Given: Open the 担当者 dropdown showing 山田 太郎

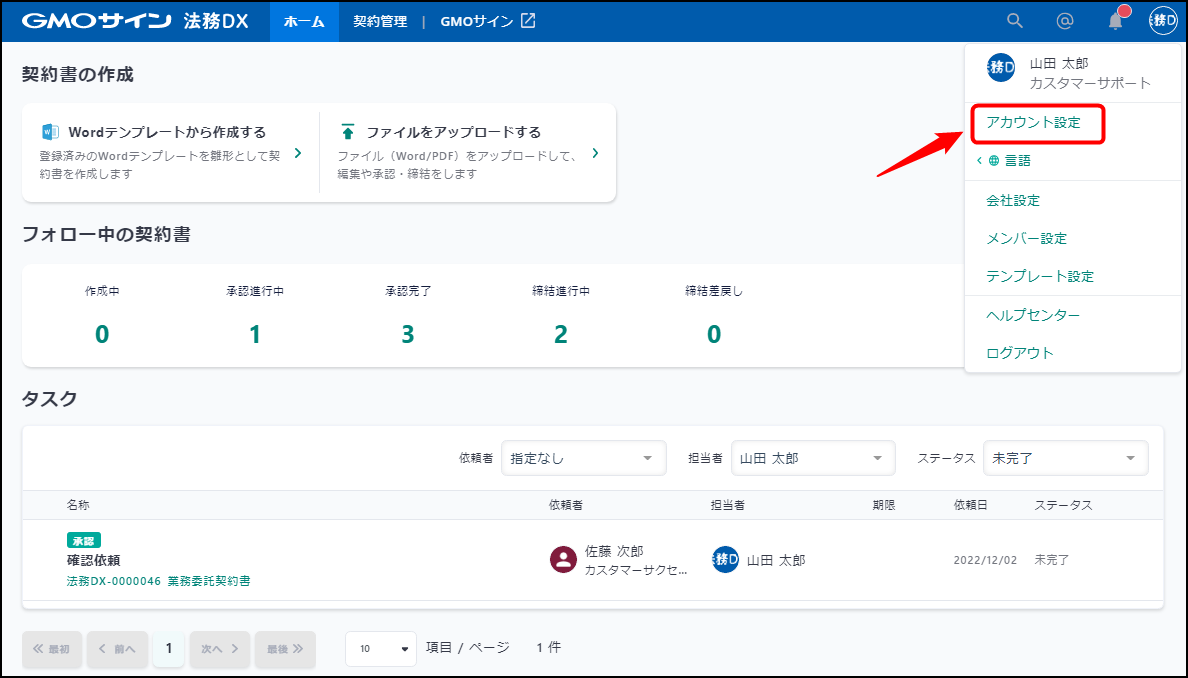Looking at the screenshot, I should click(x=812, y=458).
